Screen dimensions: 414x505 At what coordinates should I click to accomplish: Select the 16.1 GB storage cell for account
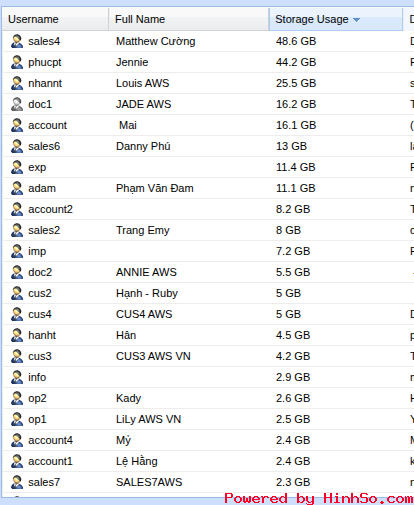coord(296,125)
